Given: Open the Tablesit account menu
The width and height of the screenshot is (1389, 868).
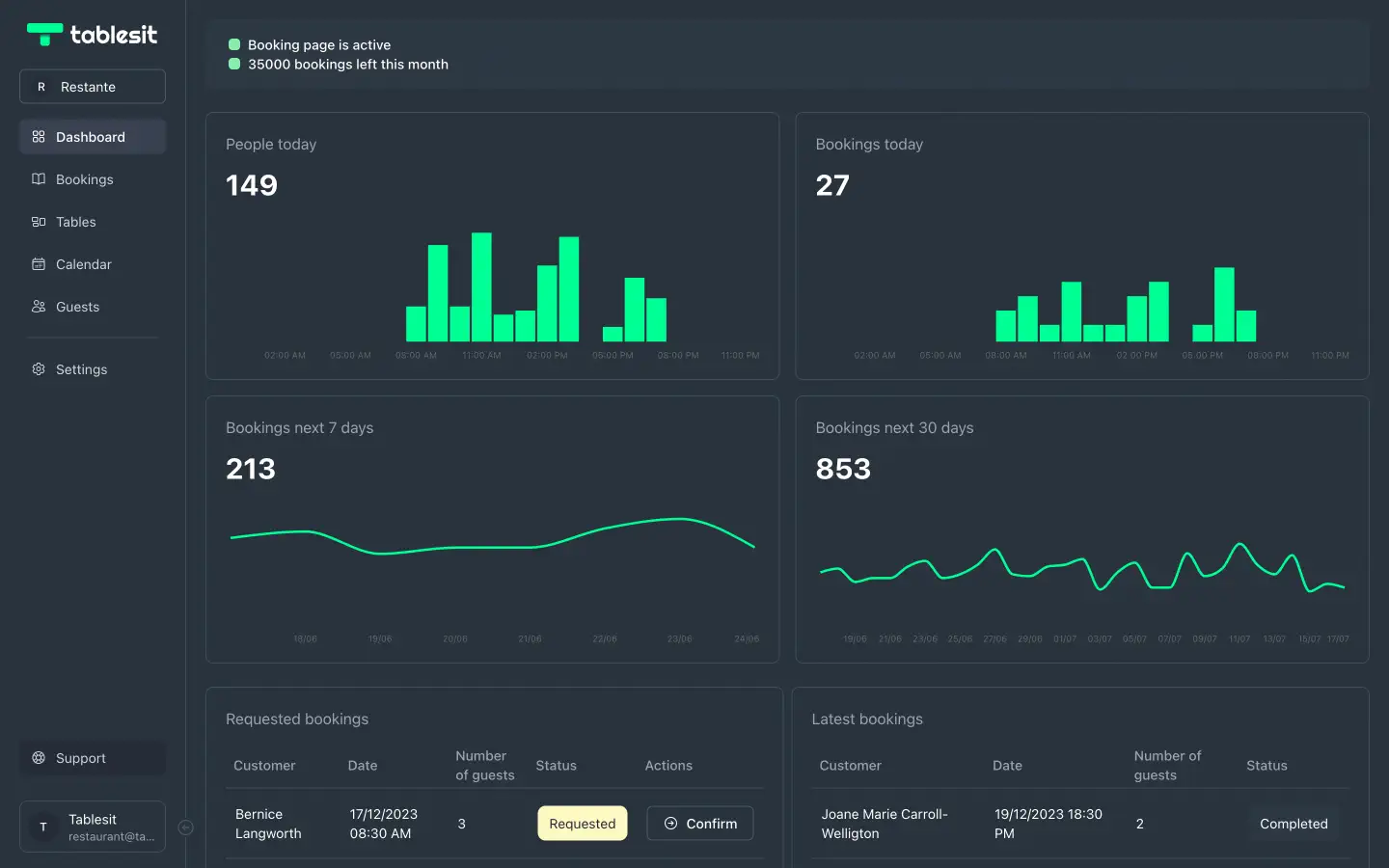Looking at the screenshot, I should pos(93,827).
